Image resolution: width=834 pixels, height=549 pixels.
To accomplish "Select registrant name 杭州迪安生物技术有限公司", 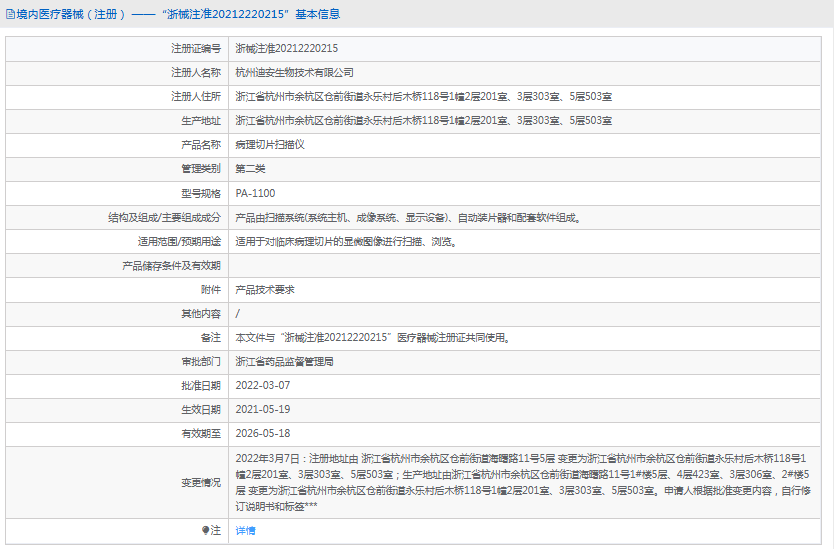I will (x=294, y=72).
